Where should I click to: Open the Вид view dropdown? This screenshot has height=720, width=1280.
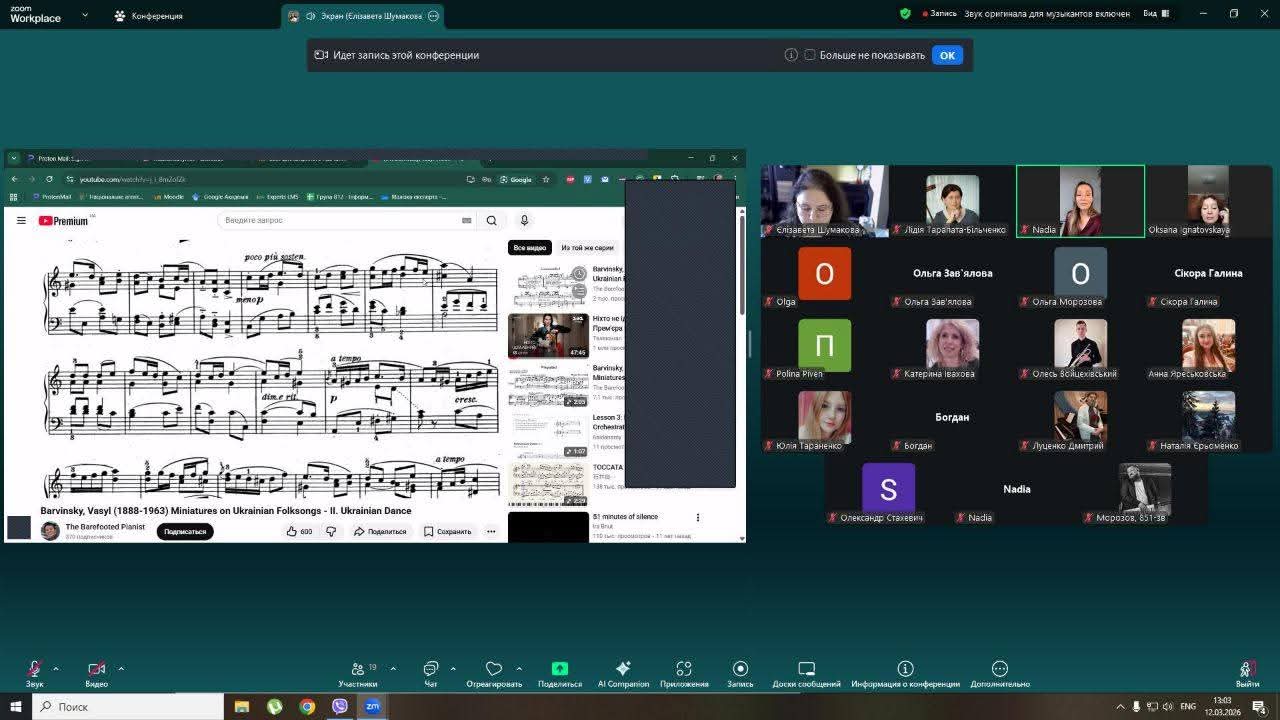coord(1155,14)
